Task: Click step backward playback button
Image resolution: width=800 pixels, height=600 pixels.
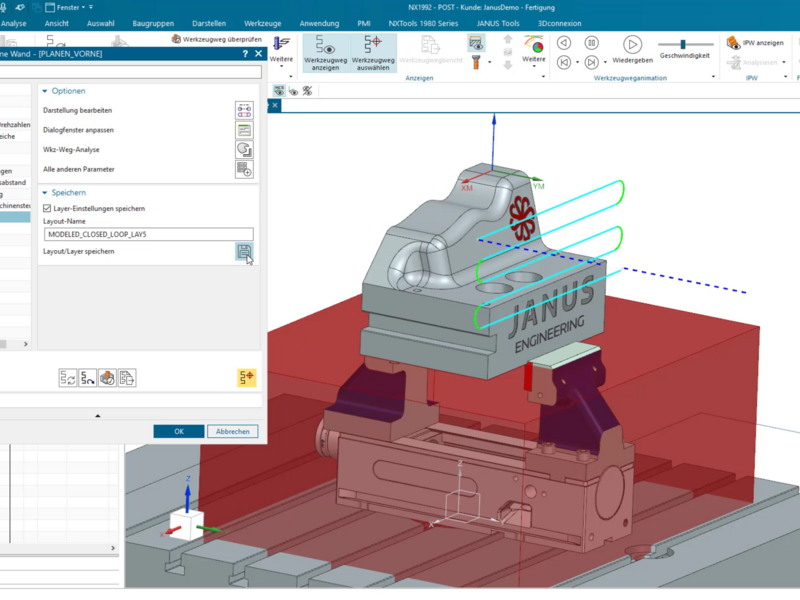Action: 564,43
